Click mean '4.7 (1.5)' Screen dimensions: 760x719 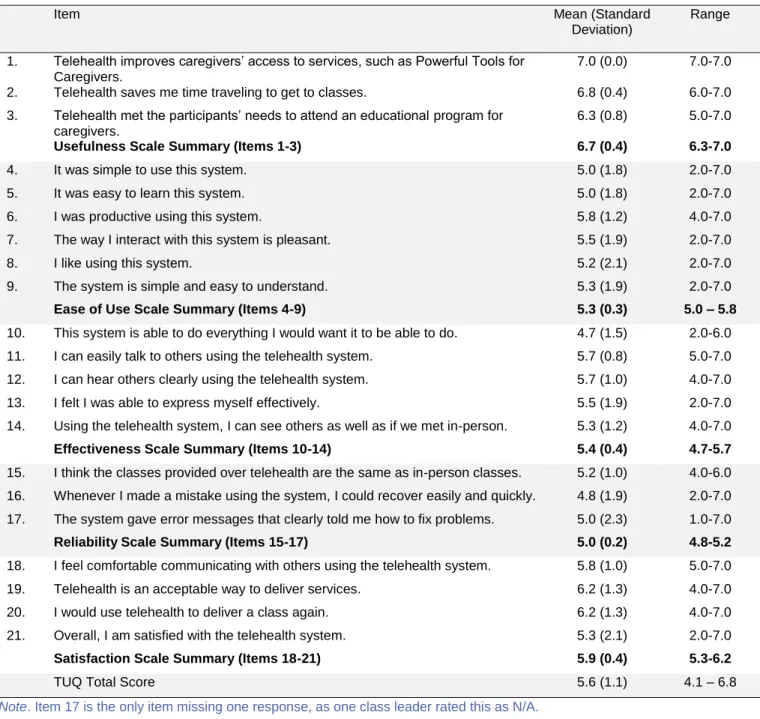(x=602, y=333)
